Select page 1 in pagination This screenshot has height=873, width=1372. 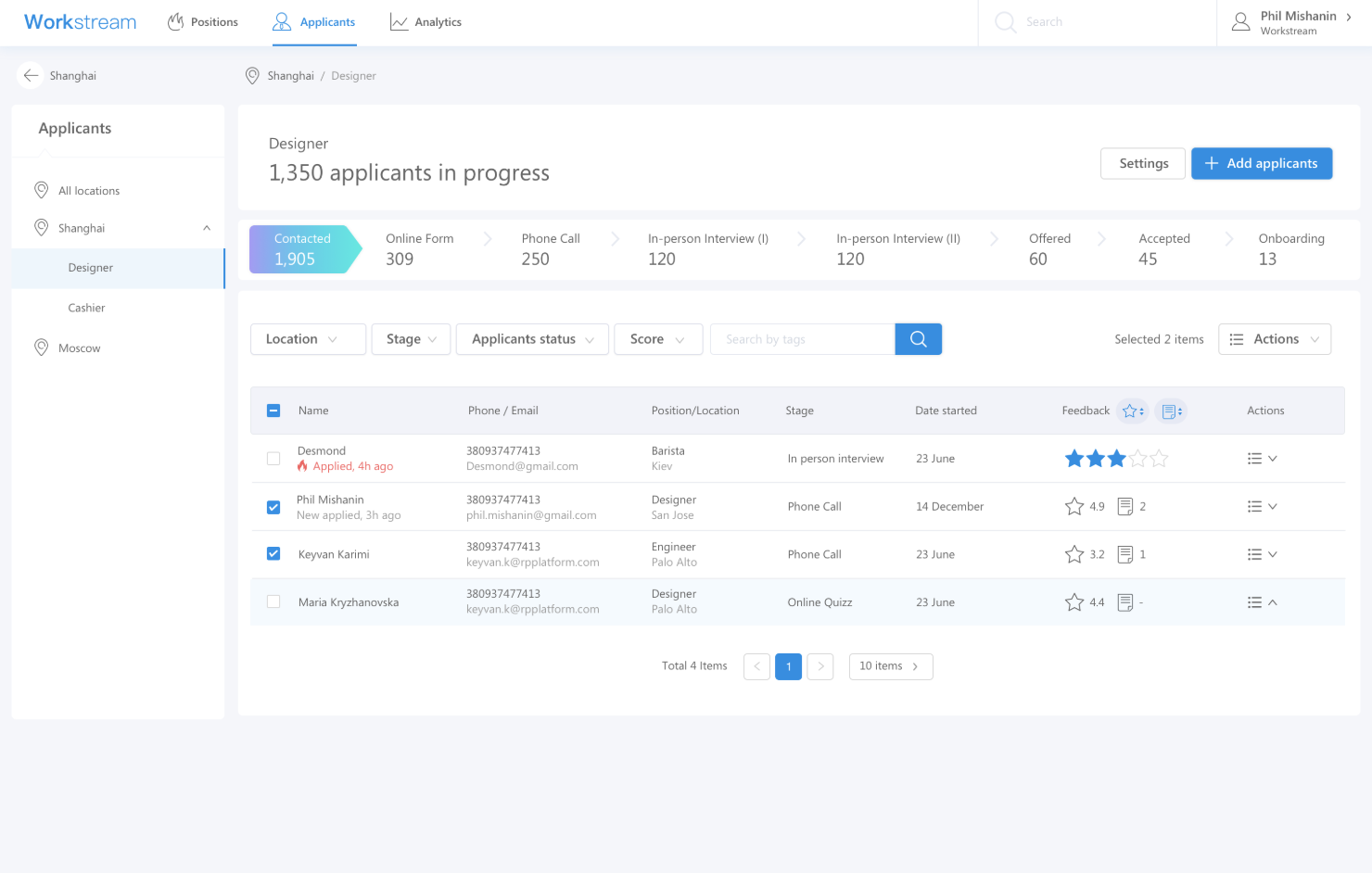tap(788, 666)
